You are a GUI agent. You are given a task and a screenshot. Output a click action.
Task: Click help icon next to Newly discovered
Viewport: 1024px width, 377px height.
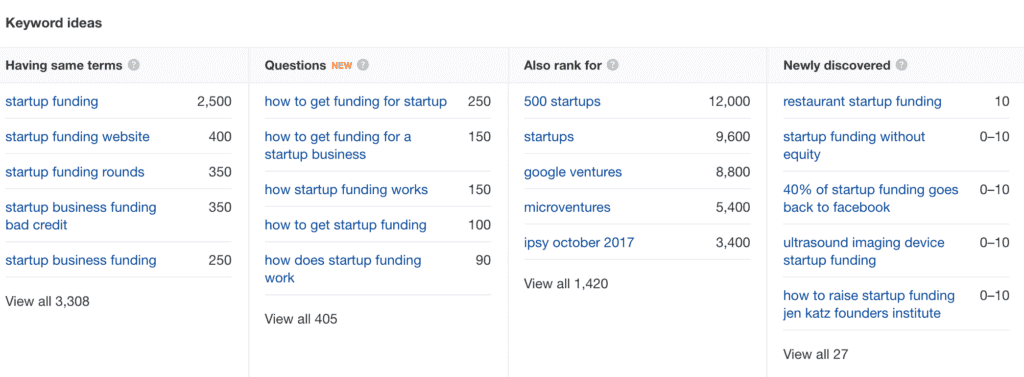[x=902, y=65]
